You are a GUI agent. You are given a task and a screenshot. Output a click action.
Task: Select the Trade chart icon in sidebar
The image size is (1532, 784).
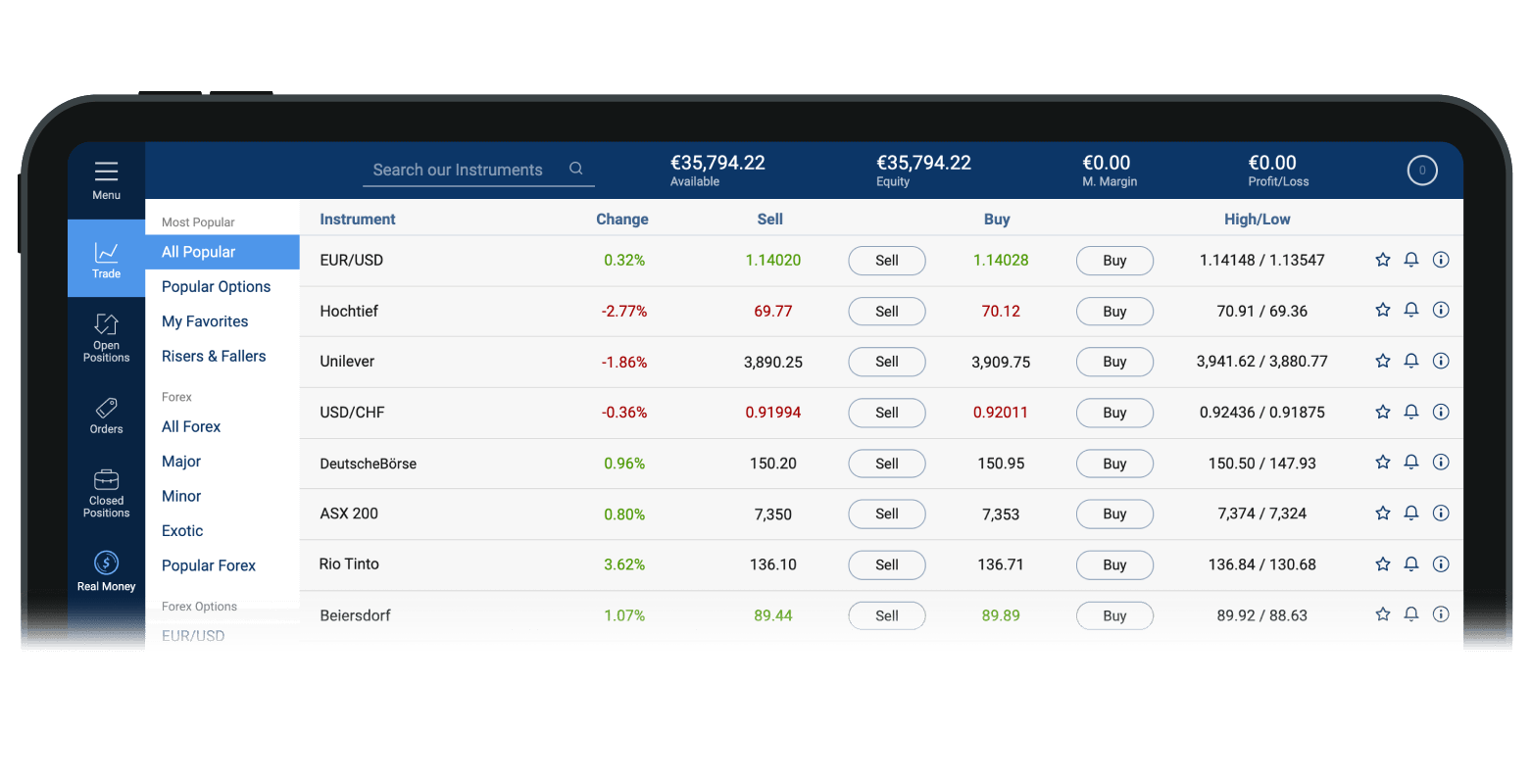(106, 253)
